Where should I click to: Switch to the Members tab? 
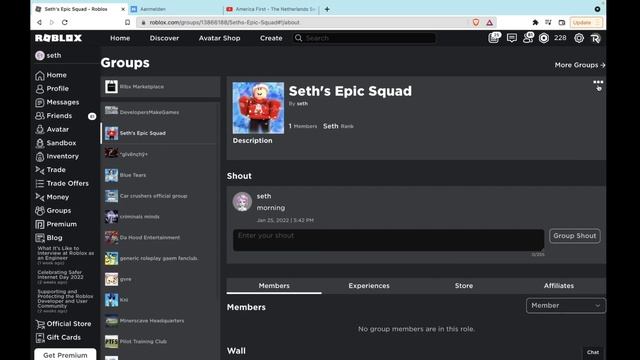pyautogui.click(x=274, y=286)
